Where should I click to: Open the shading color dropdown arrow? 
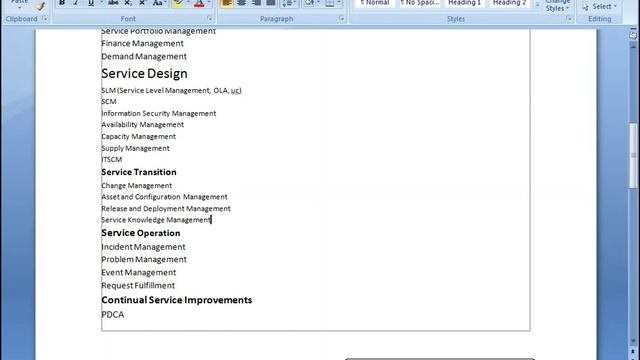click(x=318, y=3)
